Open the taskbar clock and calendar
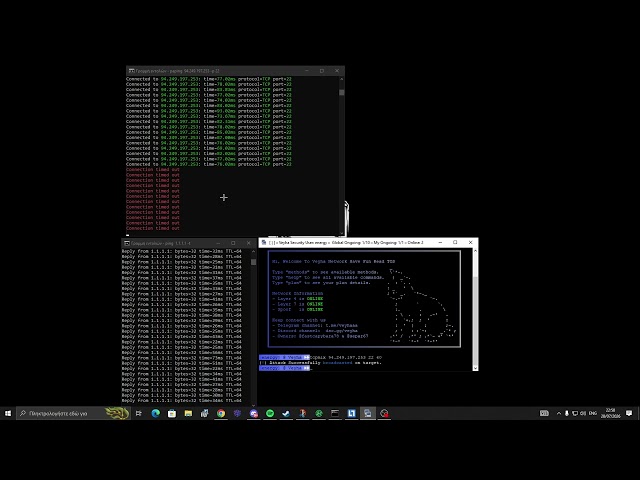Viewport: 640px width, 480px height. (610, 413)
